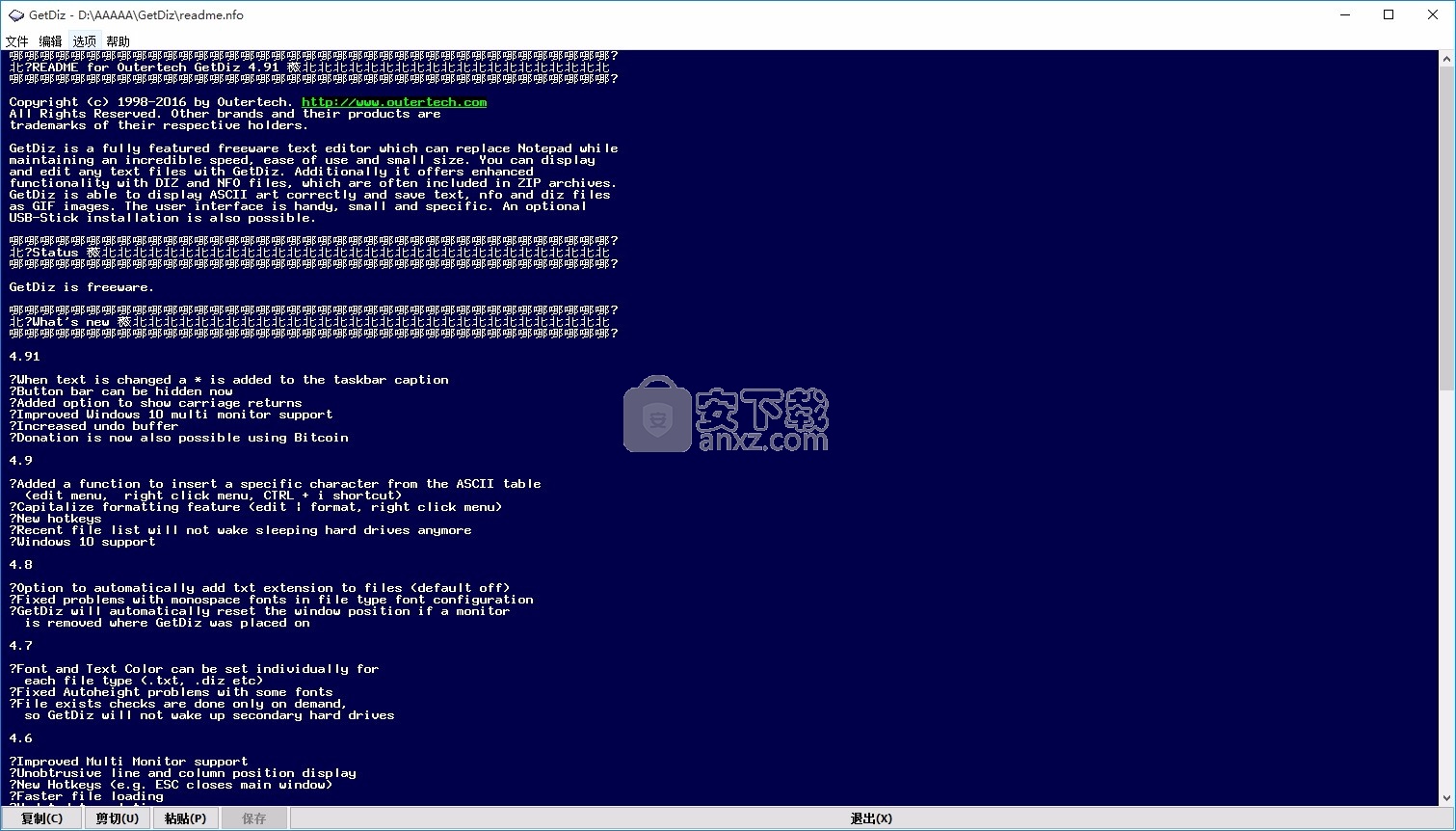Open the 文件 menu
Screen dimensions: 1456x831
pos(16,41)
